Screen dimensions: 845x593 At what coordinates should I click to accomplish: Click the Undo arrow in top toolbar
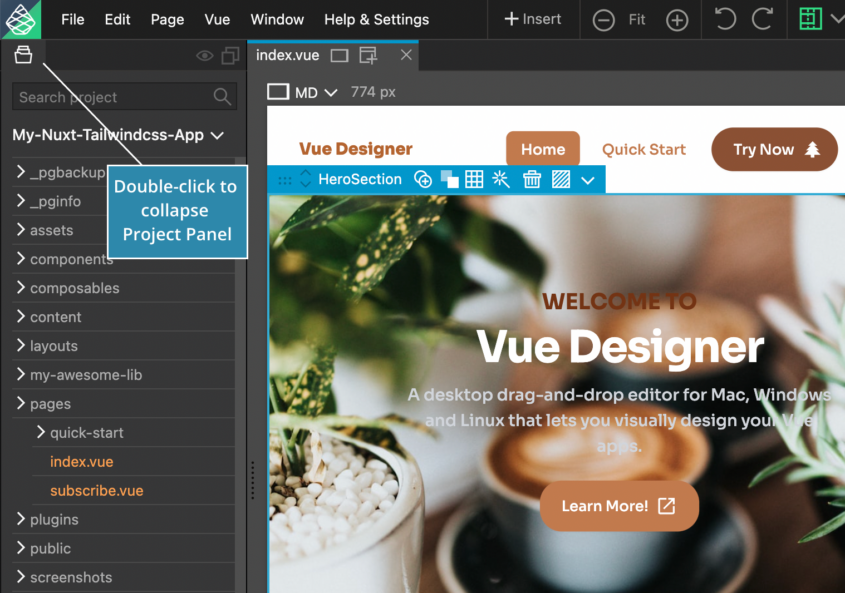click(x=725, y=19)
